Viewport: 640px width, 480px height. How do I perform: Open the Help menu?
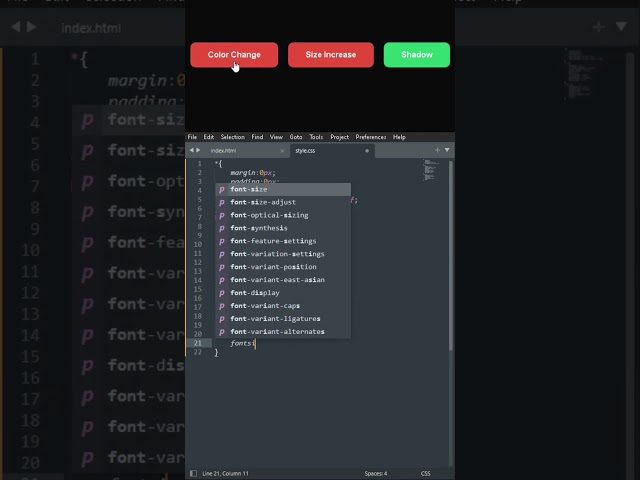coord(399,137)
